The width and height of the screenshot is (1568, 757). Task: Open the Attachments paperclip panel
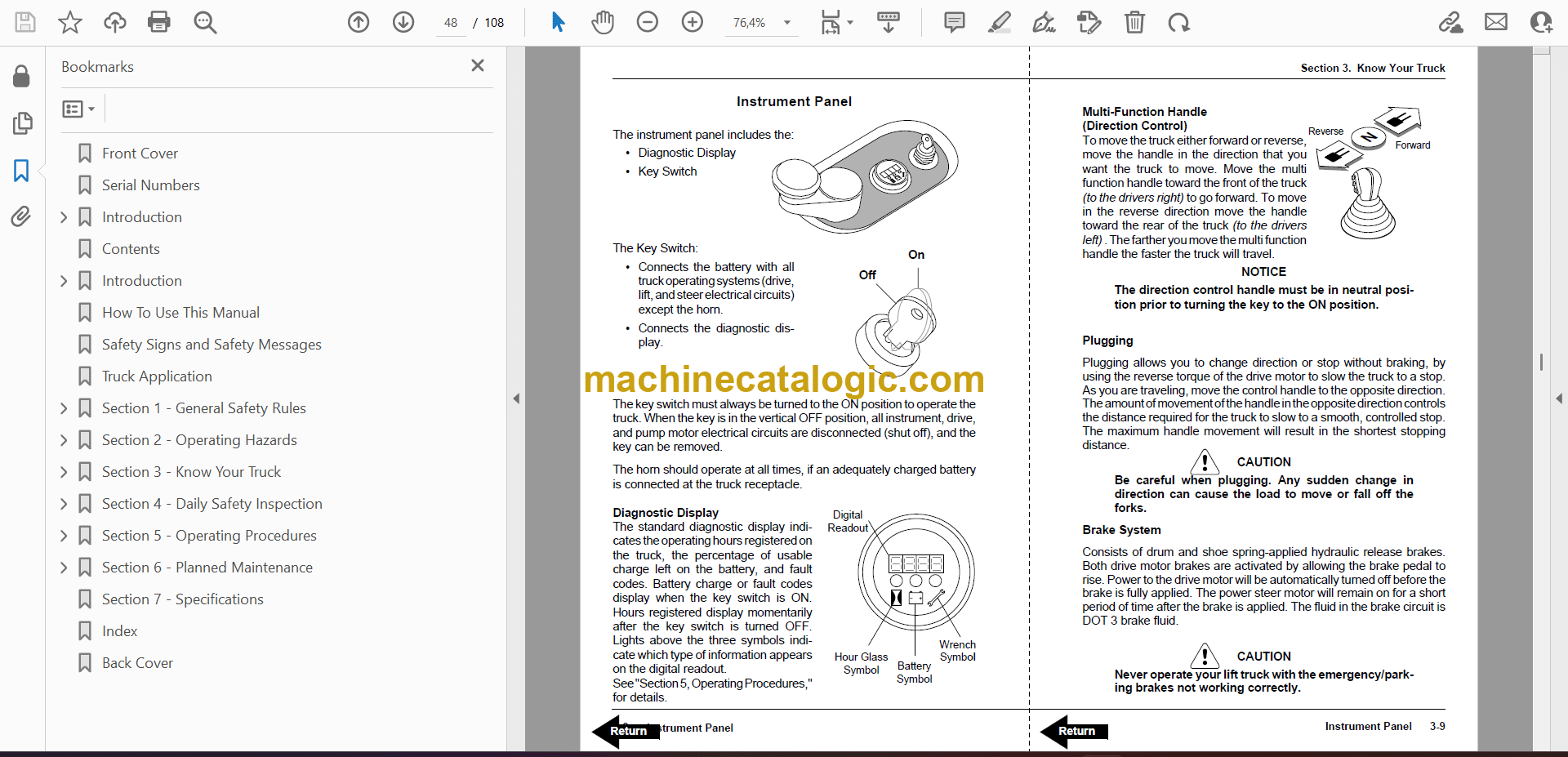click(21, 216)
